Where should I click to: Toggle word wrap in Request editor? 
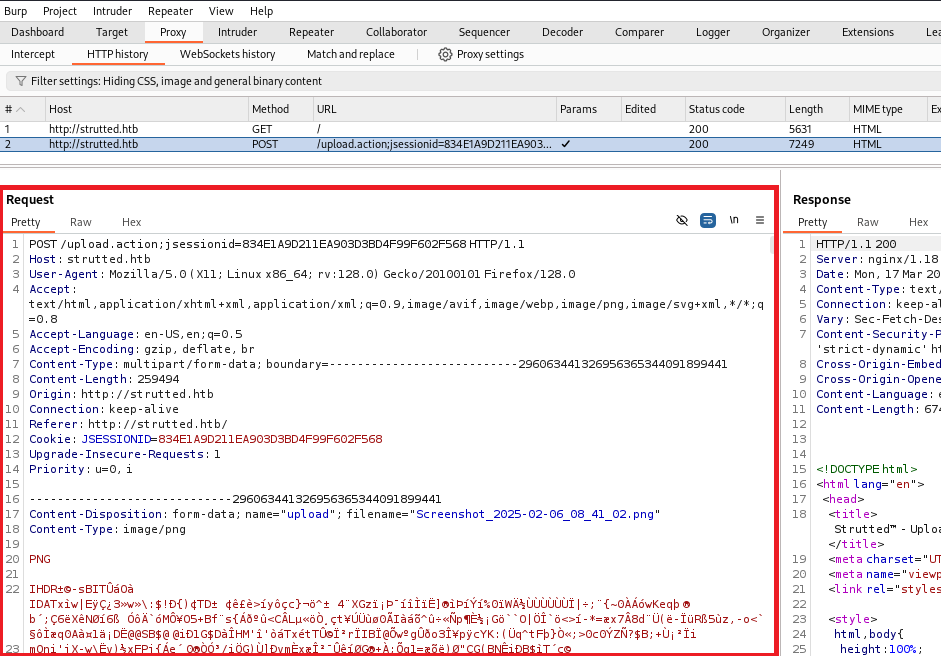click(708, 220)
